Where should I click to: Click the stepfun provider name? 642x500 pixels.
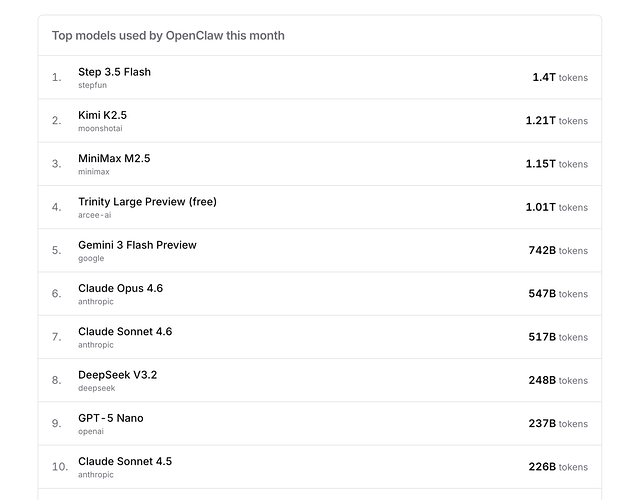coord(92,85)
